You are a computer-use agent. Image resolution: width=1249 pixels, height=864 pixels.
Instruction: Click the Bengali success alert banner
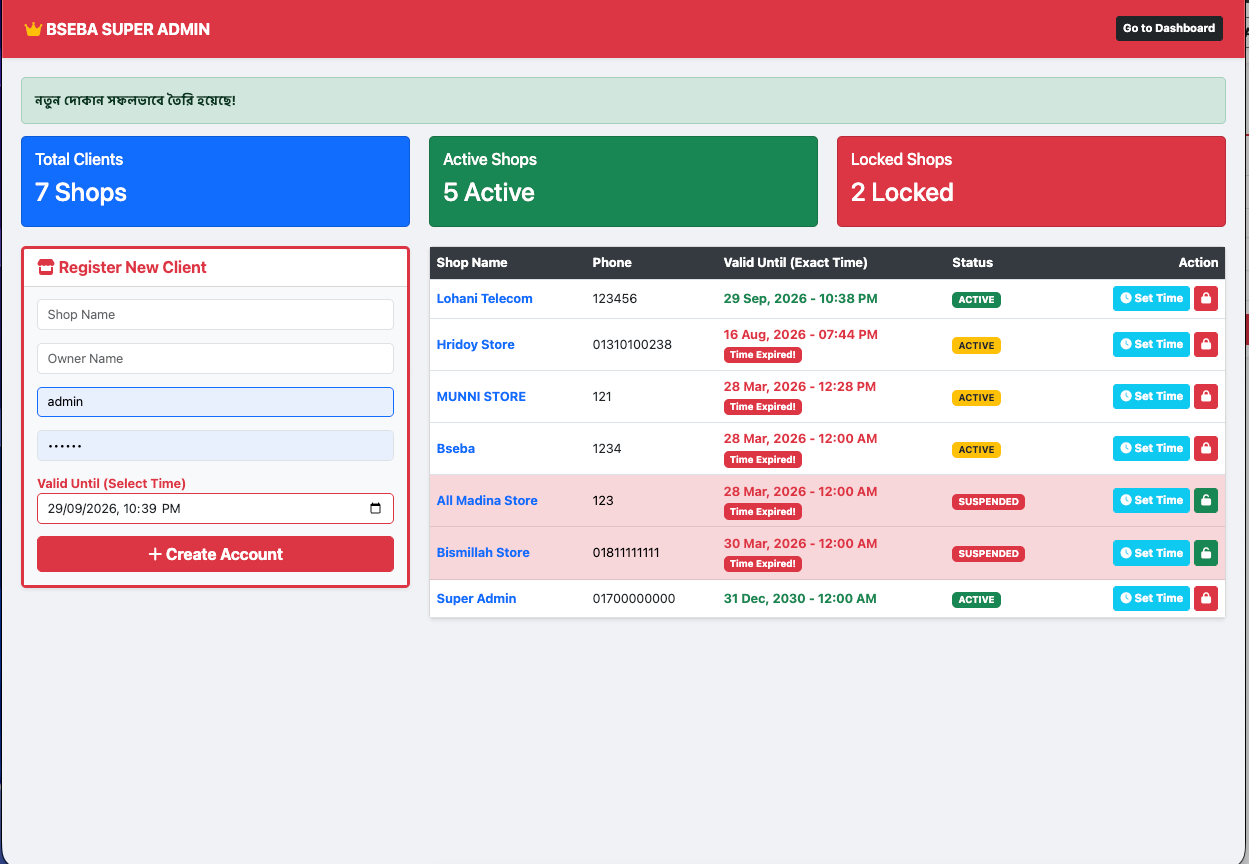623,100
